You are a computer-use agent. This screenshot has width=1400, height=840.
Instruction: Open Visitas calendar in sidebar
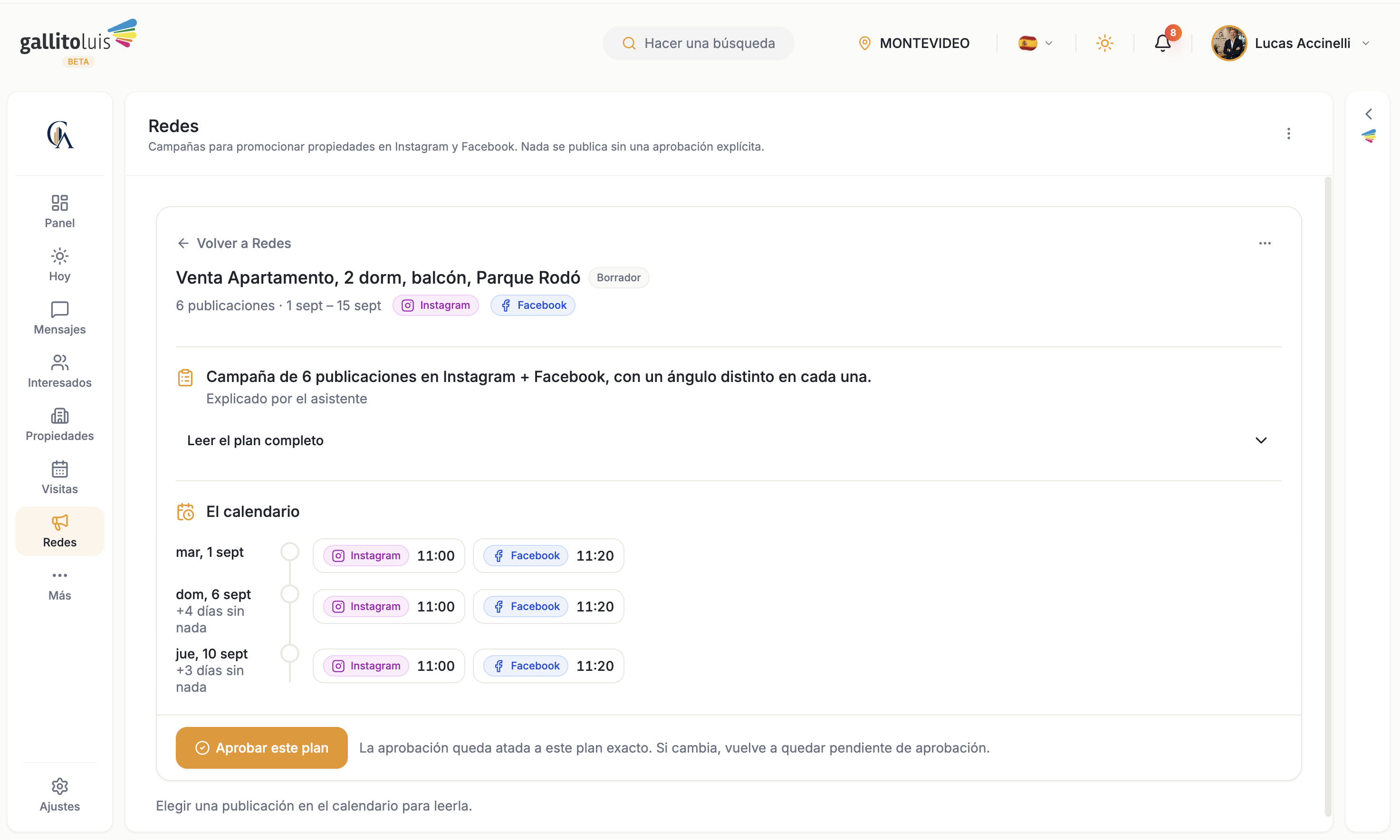click(x=59, y=478)
